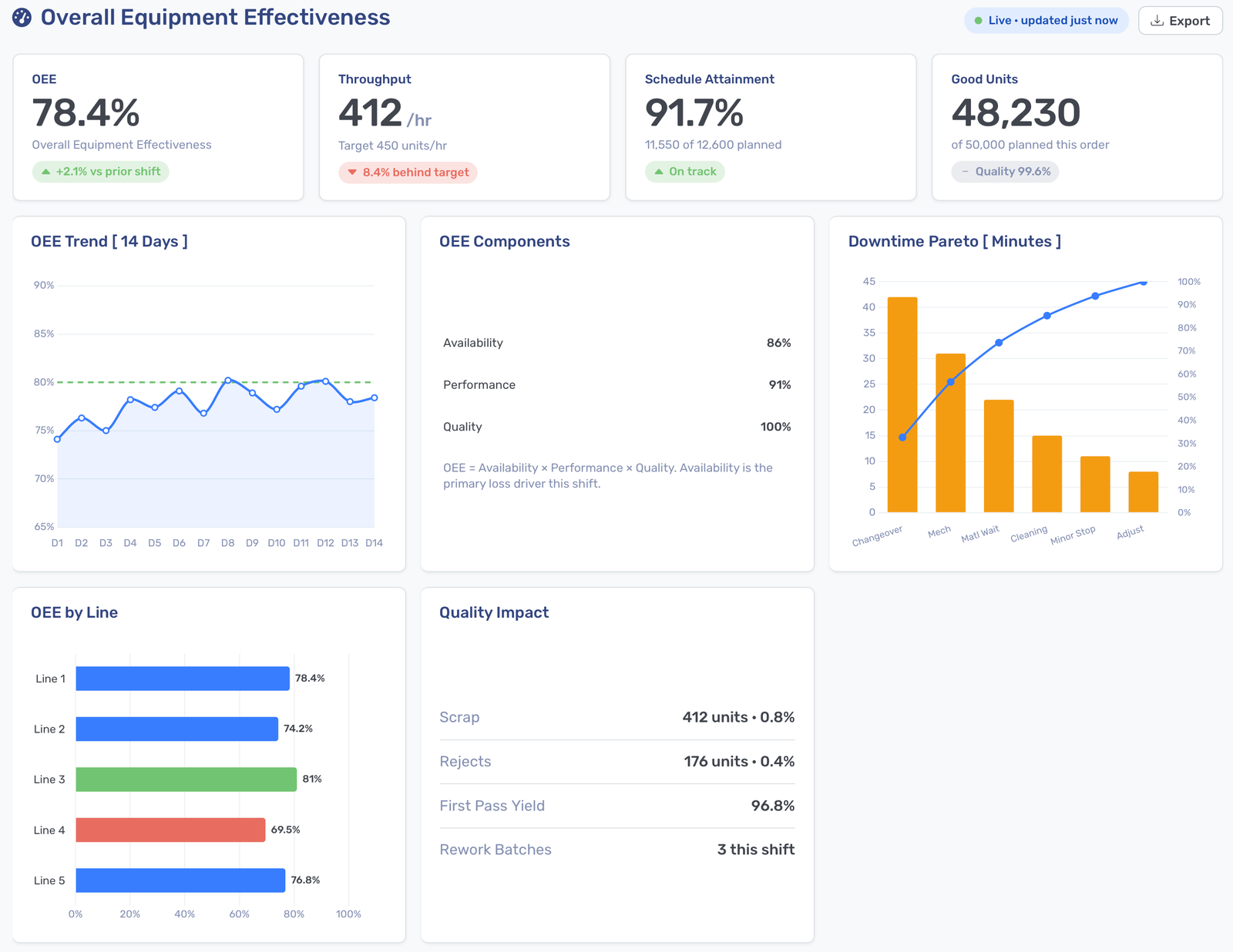Click the red Line 4 bar

[x=170, y=830]
